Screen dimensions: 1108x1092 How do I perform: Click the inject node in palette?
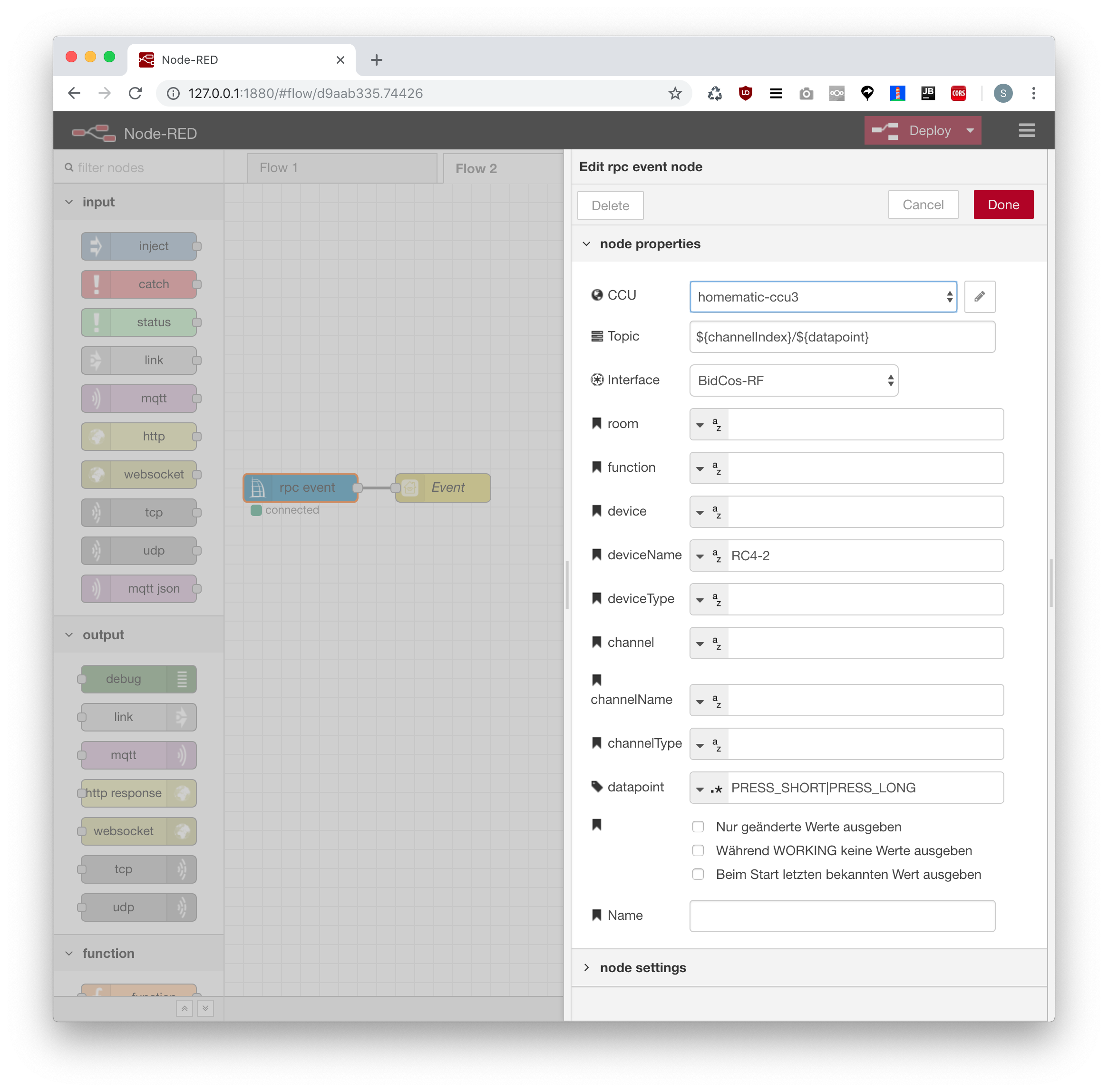[139, 246]
